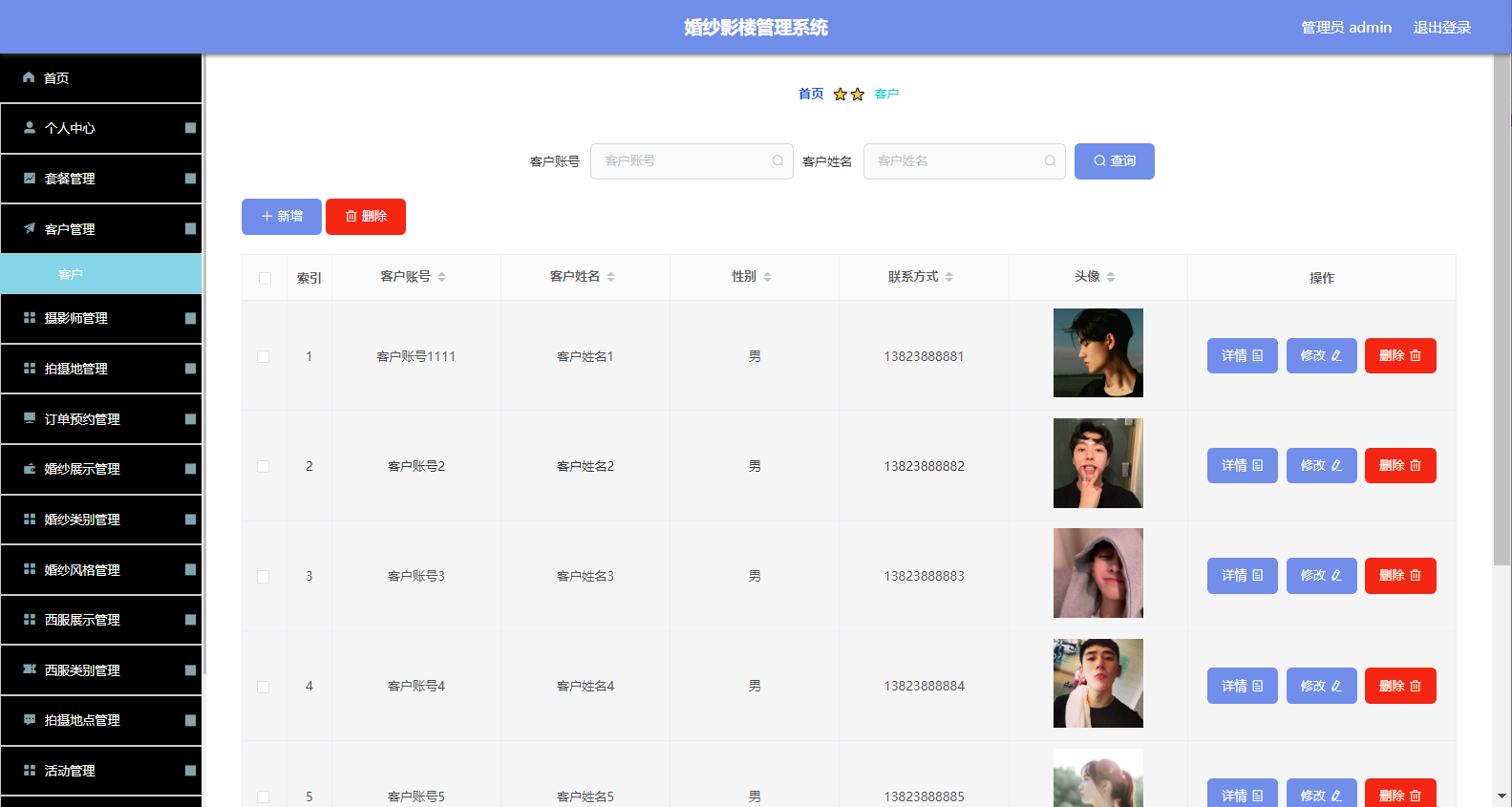Click the paper plane icon beside 客户管理
Viewport: 1512px width, 807px height.
[30, 228]
